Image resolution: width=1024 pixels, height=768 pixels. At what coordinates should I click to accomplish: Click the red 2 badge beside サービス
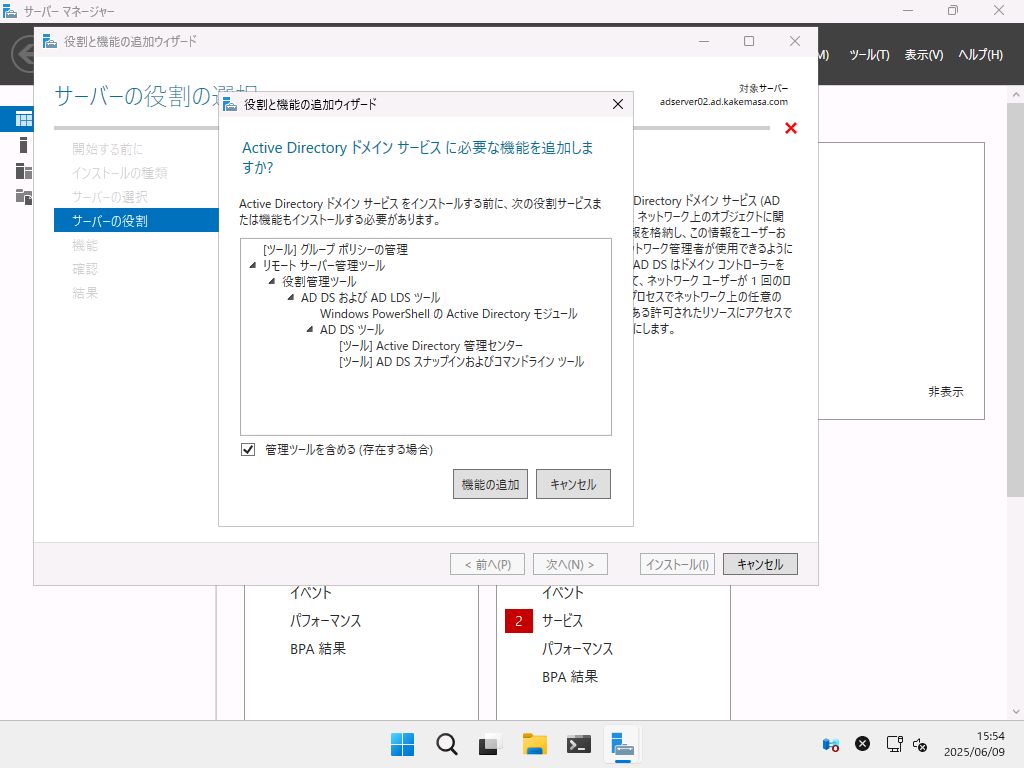(x=519, y=621)
